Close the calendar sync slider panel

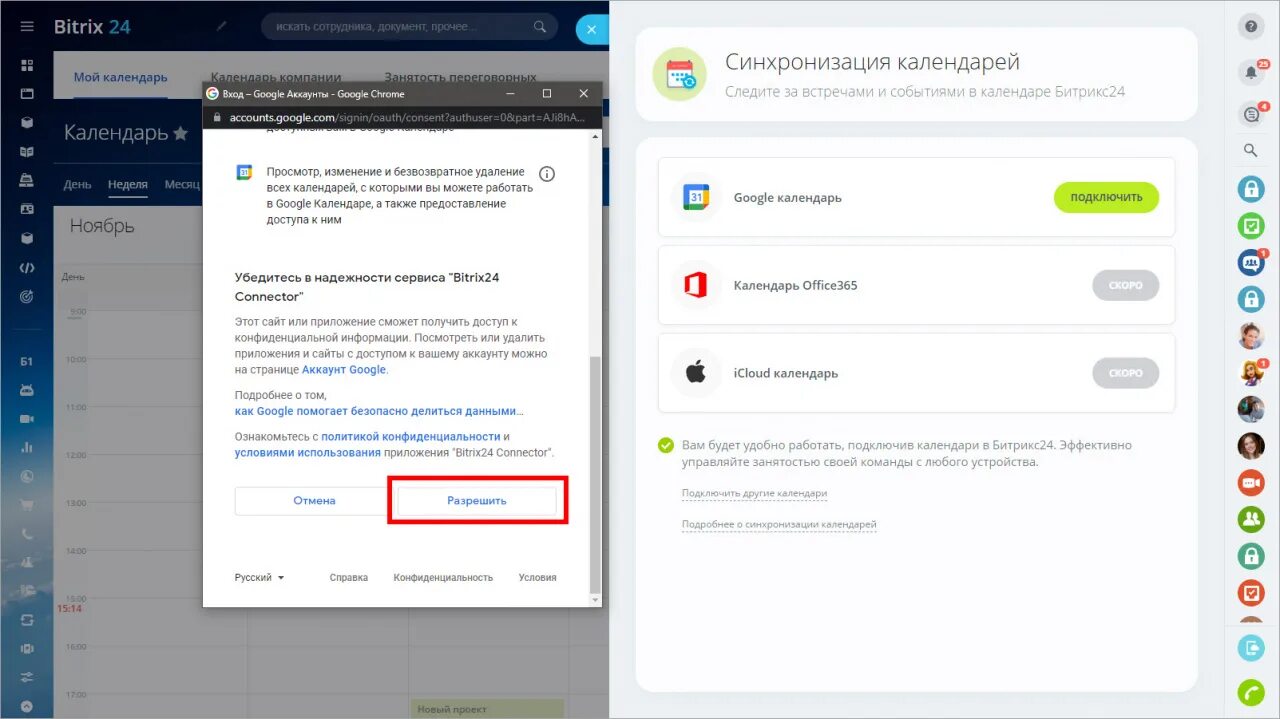tap(592, 30)
